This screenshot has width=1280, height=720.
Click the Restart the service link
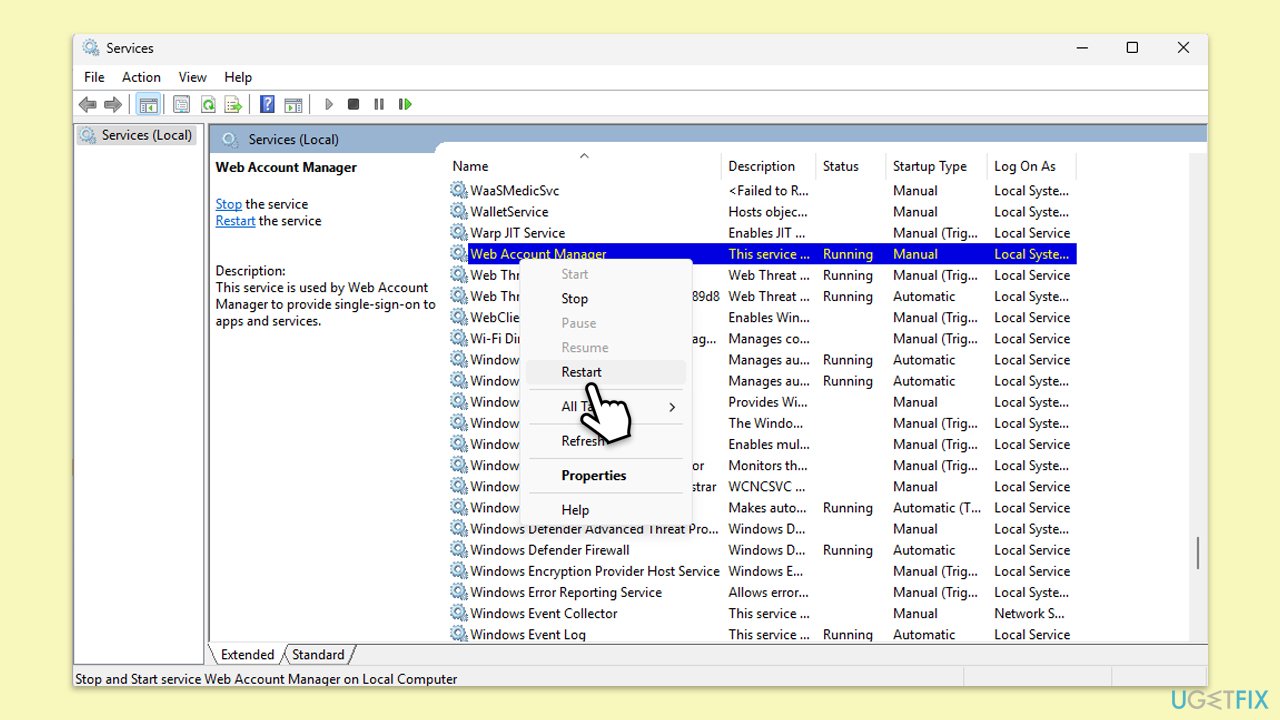tap(235, 221)
